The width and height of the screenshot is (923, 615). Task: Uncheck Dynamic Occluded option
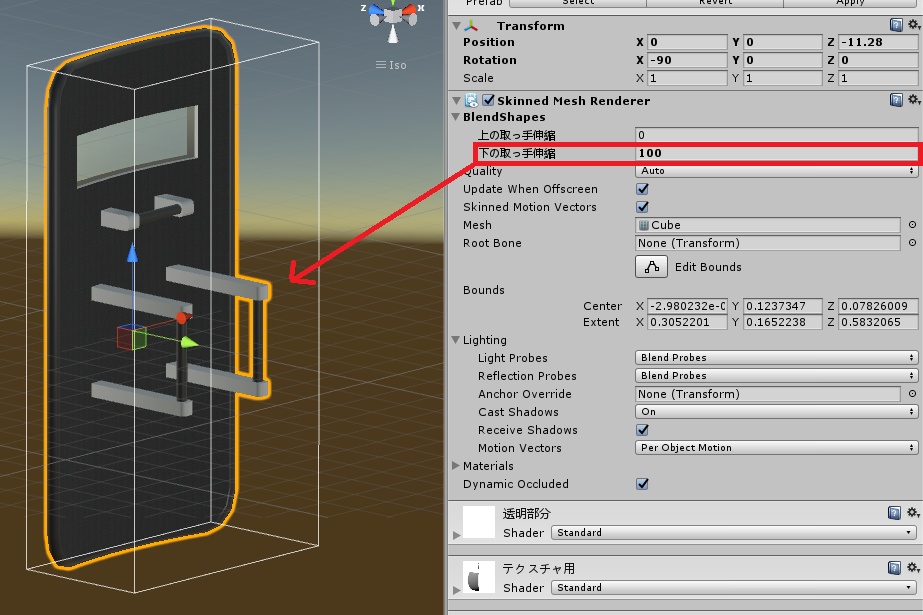point(642,484)
